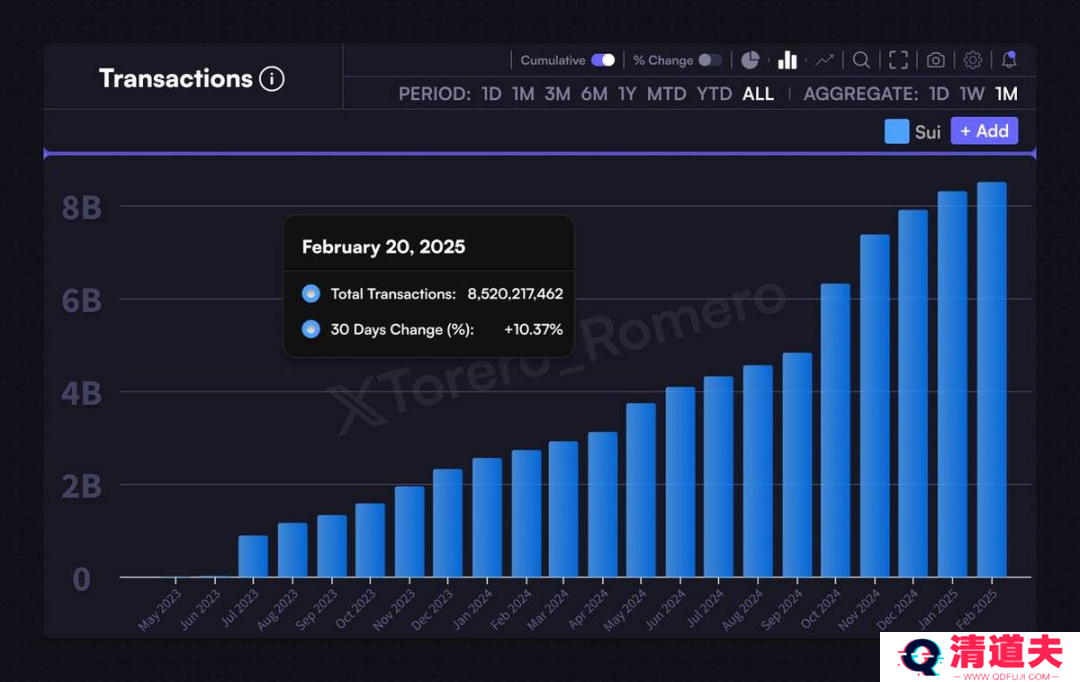Open the search magnifier icon
Screen dimensions: 1080x682
coord(861,61)
